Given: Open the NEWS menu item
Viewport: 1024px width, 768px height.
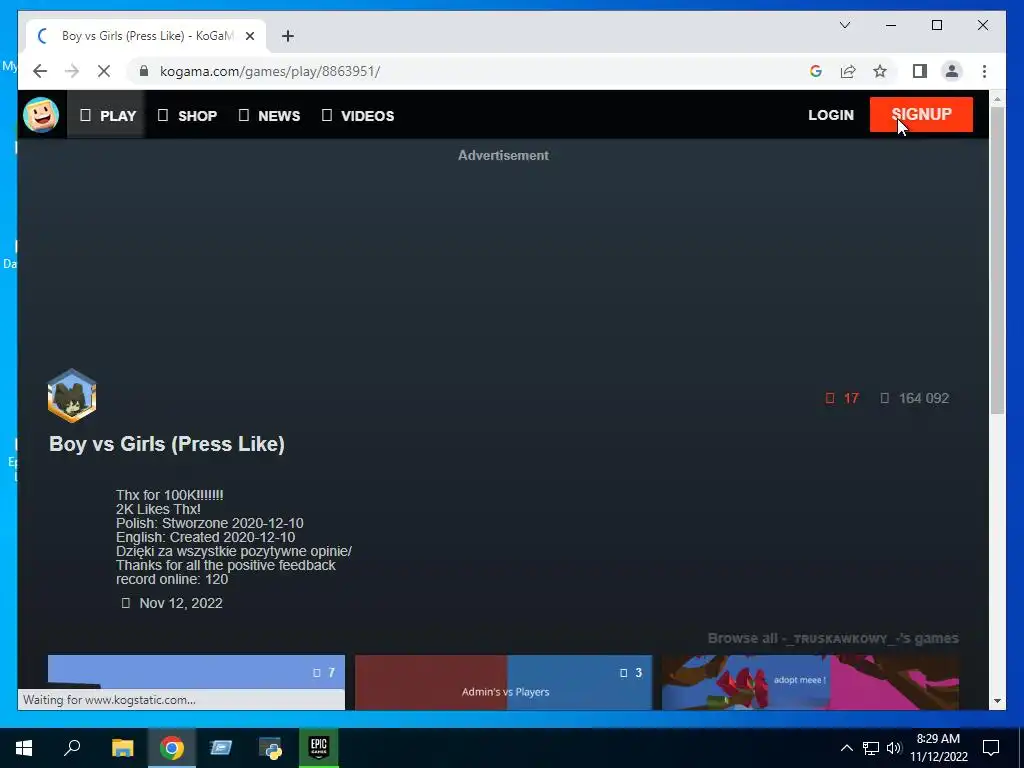Looking at the screenshot, I should tap(269, 116).
